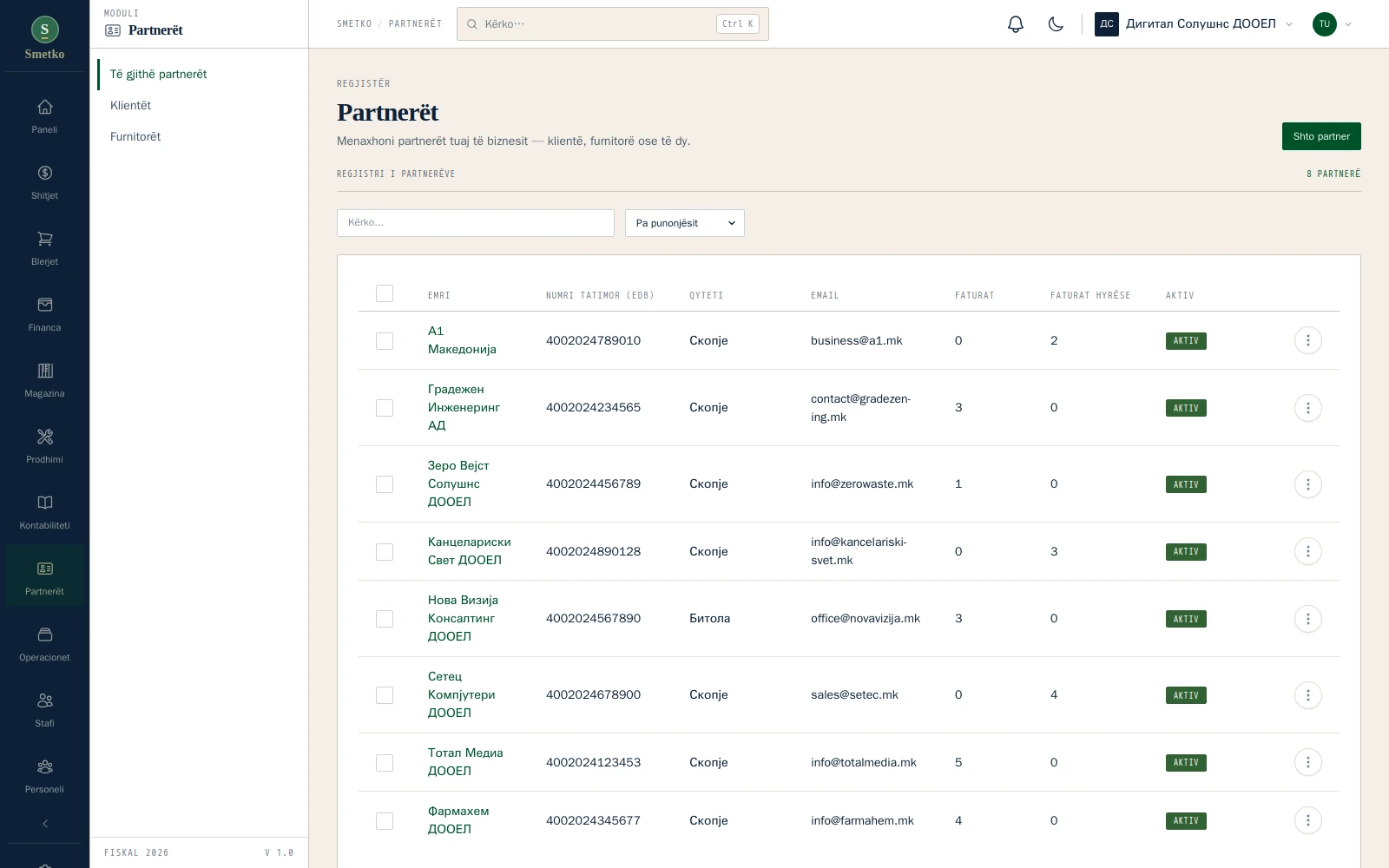
Task: Check the select-all checkbox in table header
Action: point(385,293)
